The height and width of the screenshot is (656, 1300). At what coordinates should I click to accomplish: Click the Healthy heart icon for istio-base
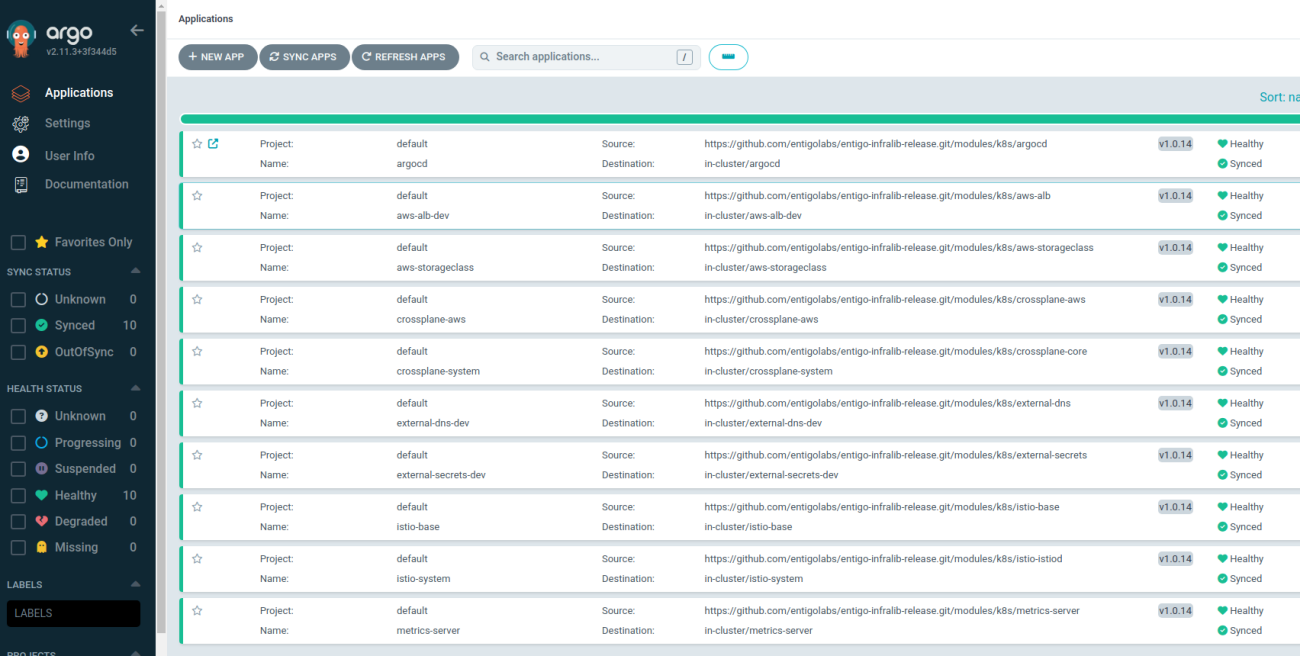(1222, 507)
